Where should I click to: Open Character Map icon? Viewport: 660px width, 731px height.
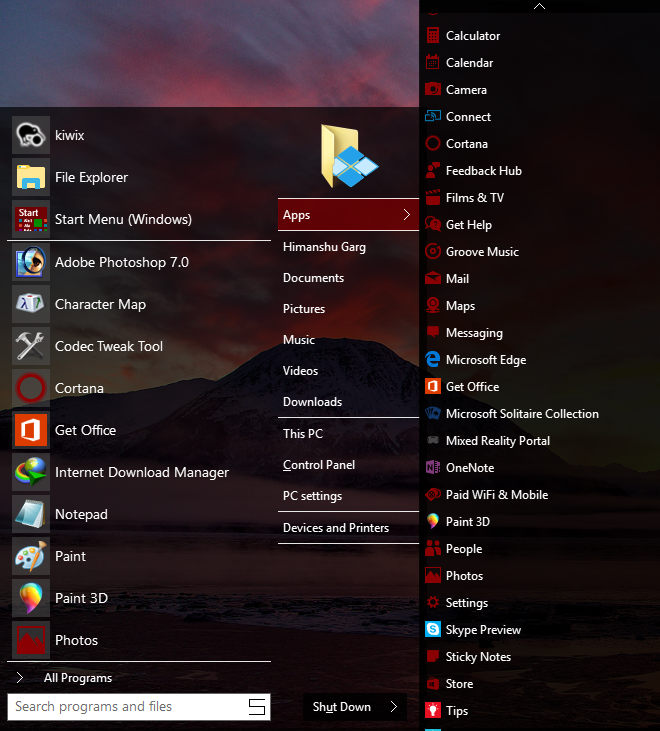tap(31, 304)
